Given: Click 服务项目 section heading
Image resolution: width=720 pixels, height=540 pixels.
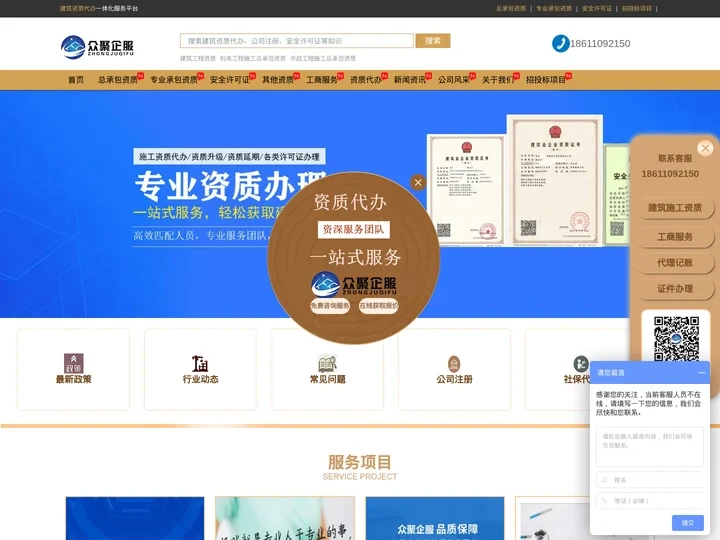Looking at the screenshot, I should pyautogui.click(x=360, y=462).
